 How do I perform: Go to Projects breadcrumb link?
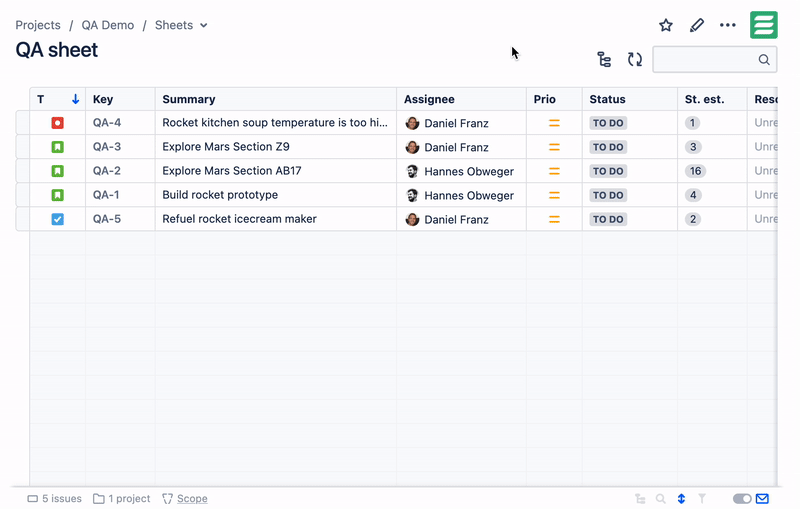38,25
